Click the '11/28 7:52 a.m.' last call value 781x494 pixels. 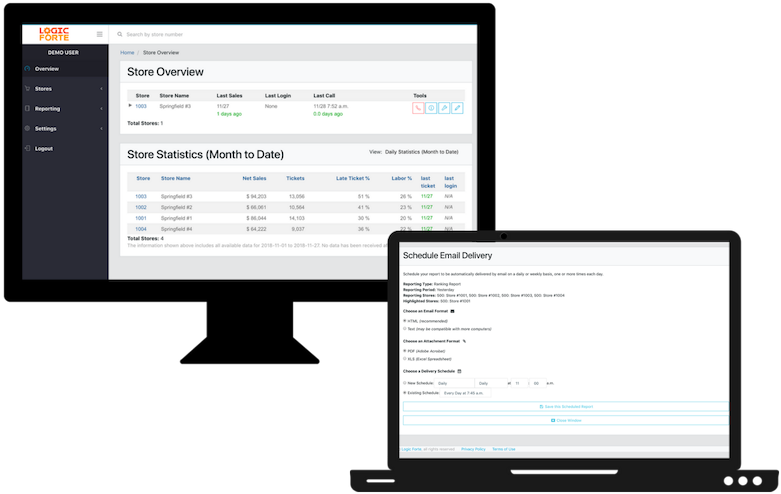(x=331, y=106)
